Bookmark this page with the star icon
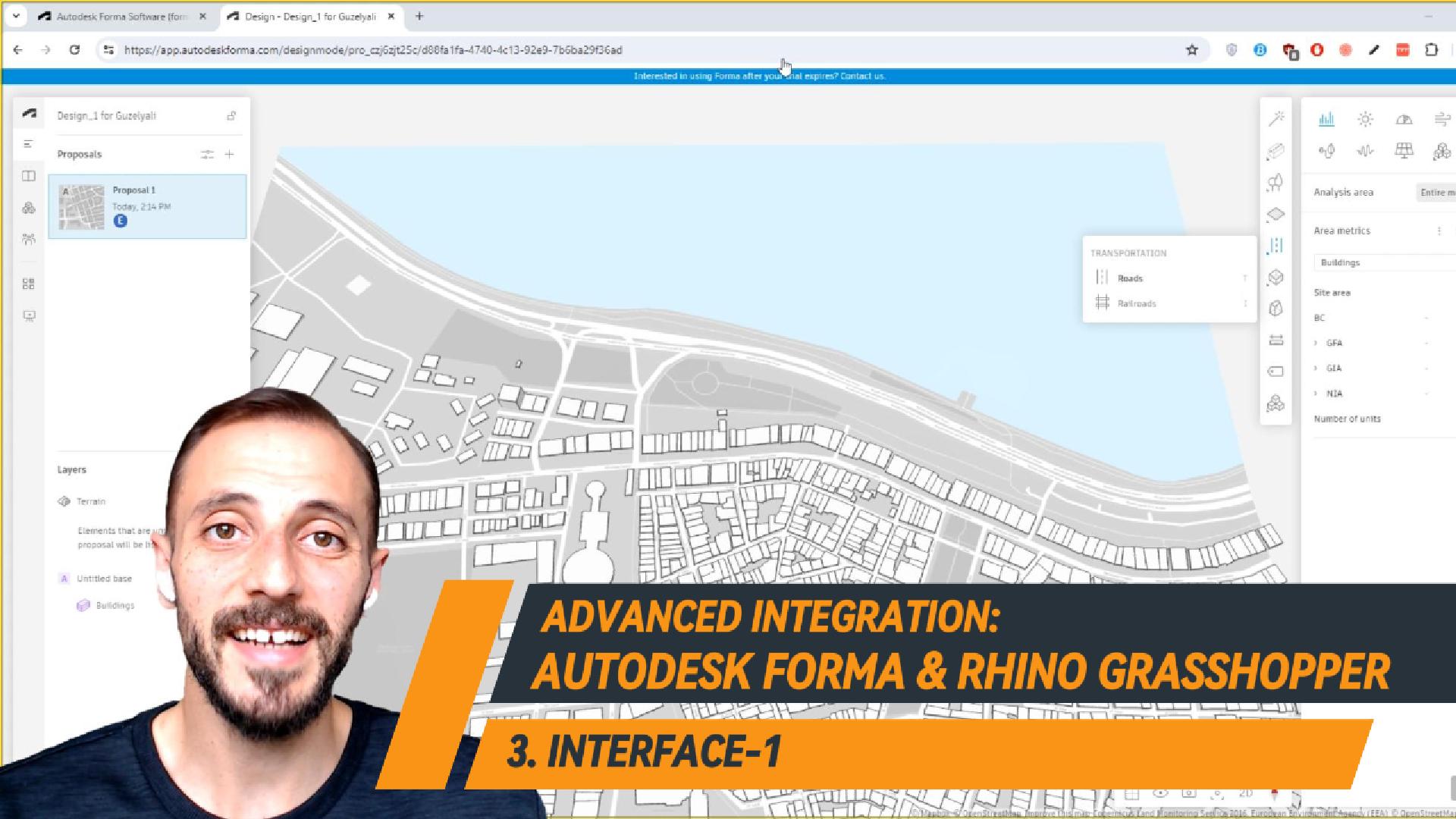Viewport: 1456px width, 819px height. coord(1192,50)
